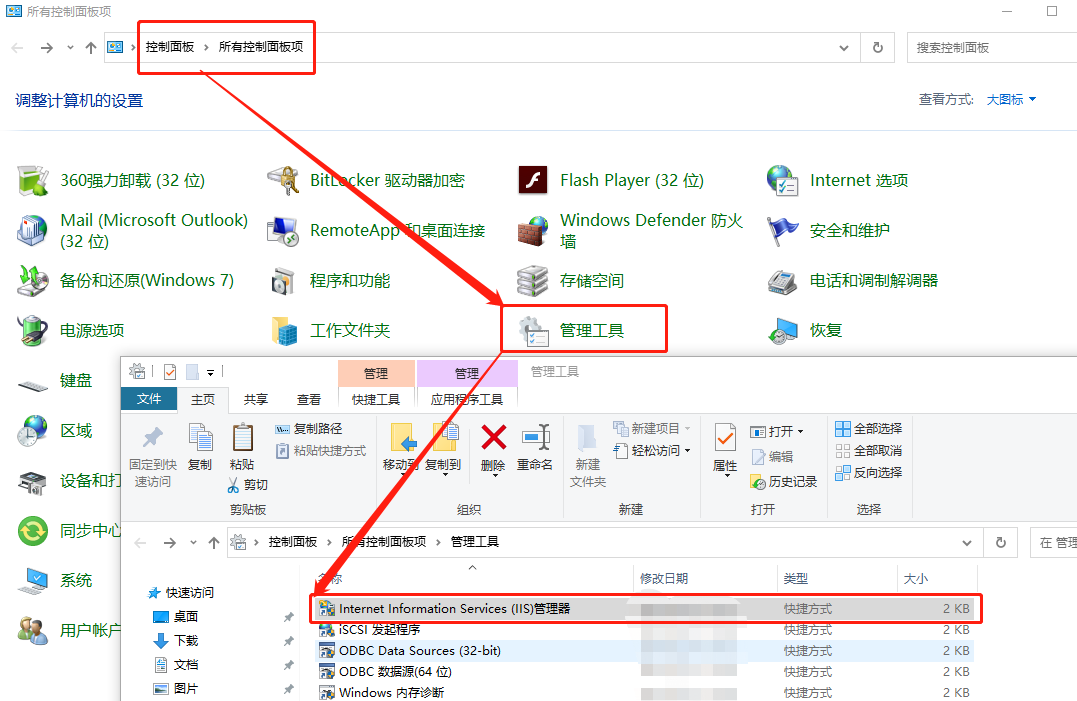1077x701 pixels.
Task: Click 控制面板 breadcrumb in Control Panel
Action: (x=170, y=47)
